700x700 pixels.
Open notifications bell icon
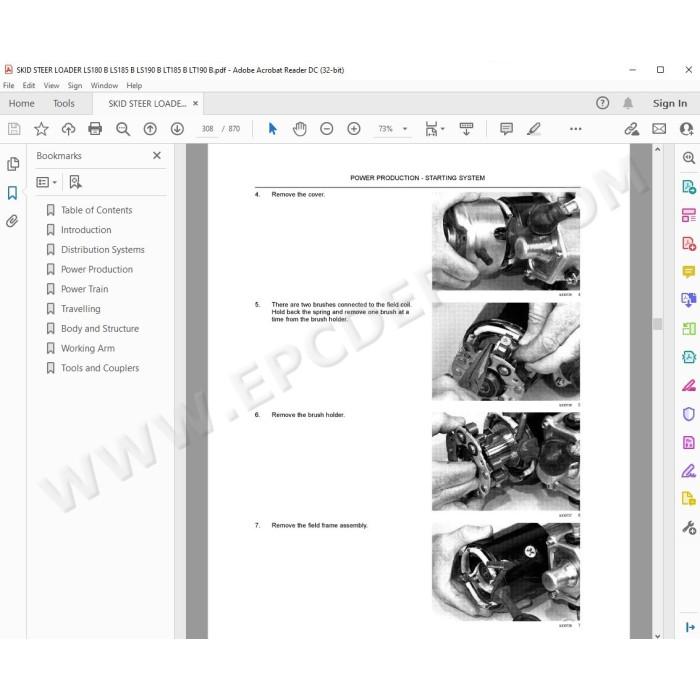click(628, 103)
